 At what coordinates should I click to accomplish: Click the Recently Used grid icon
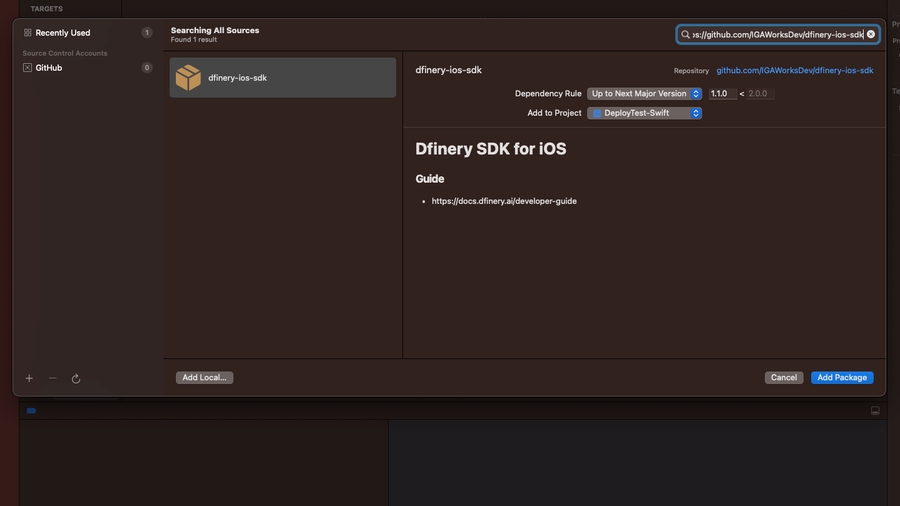click(28, 33)
